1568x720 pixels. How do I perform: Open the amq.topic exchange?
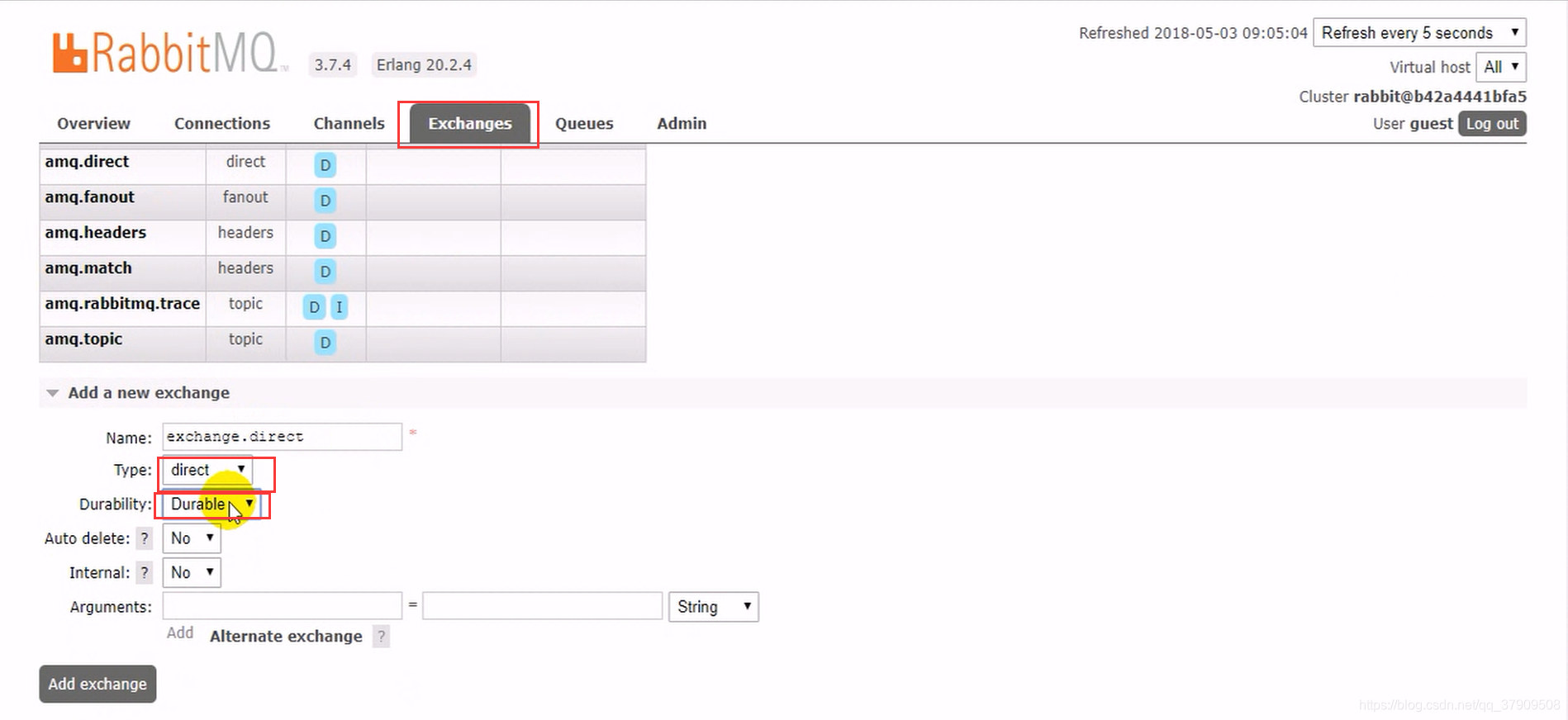click(x=83, y=339)
